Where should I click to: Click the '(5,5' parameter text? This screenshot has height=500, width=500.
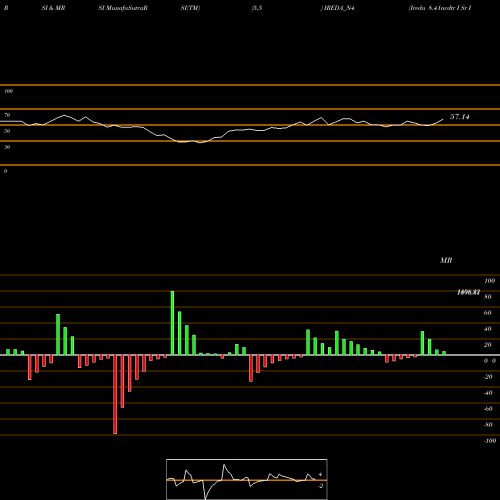257,8
